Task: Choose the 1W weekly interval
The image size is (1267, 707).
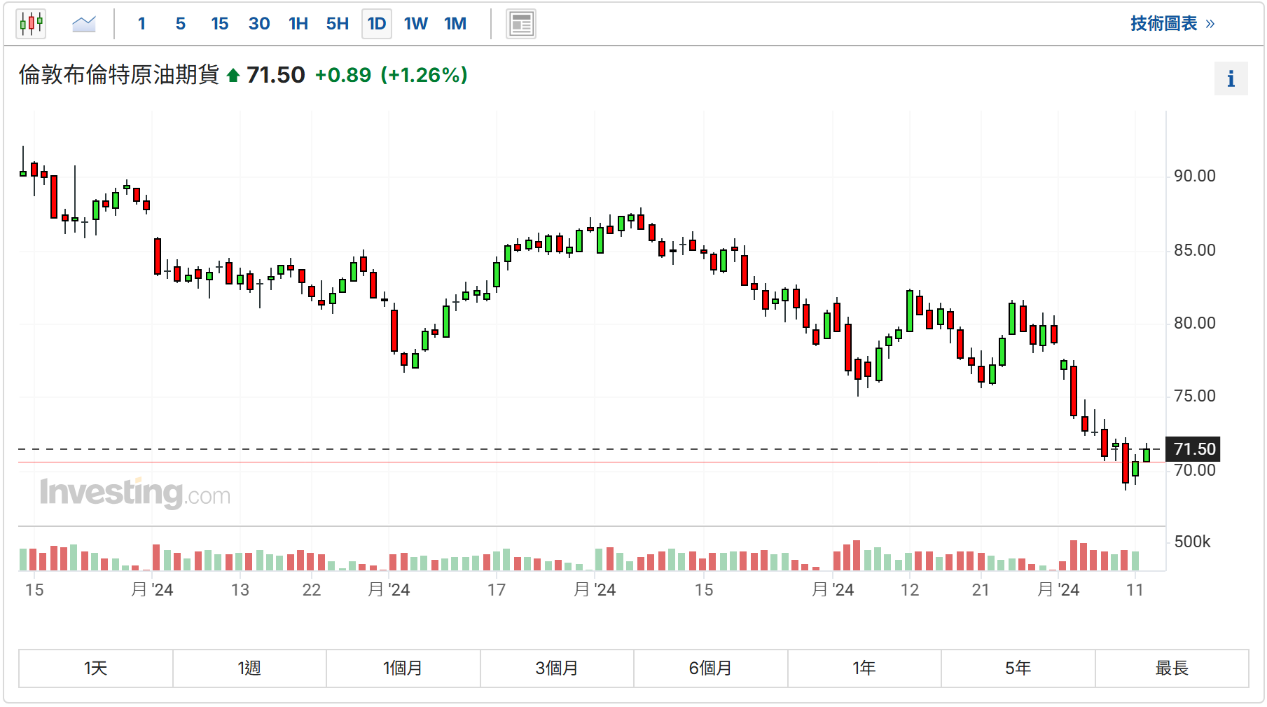Action: (x=416, y=23)
